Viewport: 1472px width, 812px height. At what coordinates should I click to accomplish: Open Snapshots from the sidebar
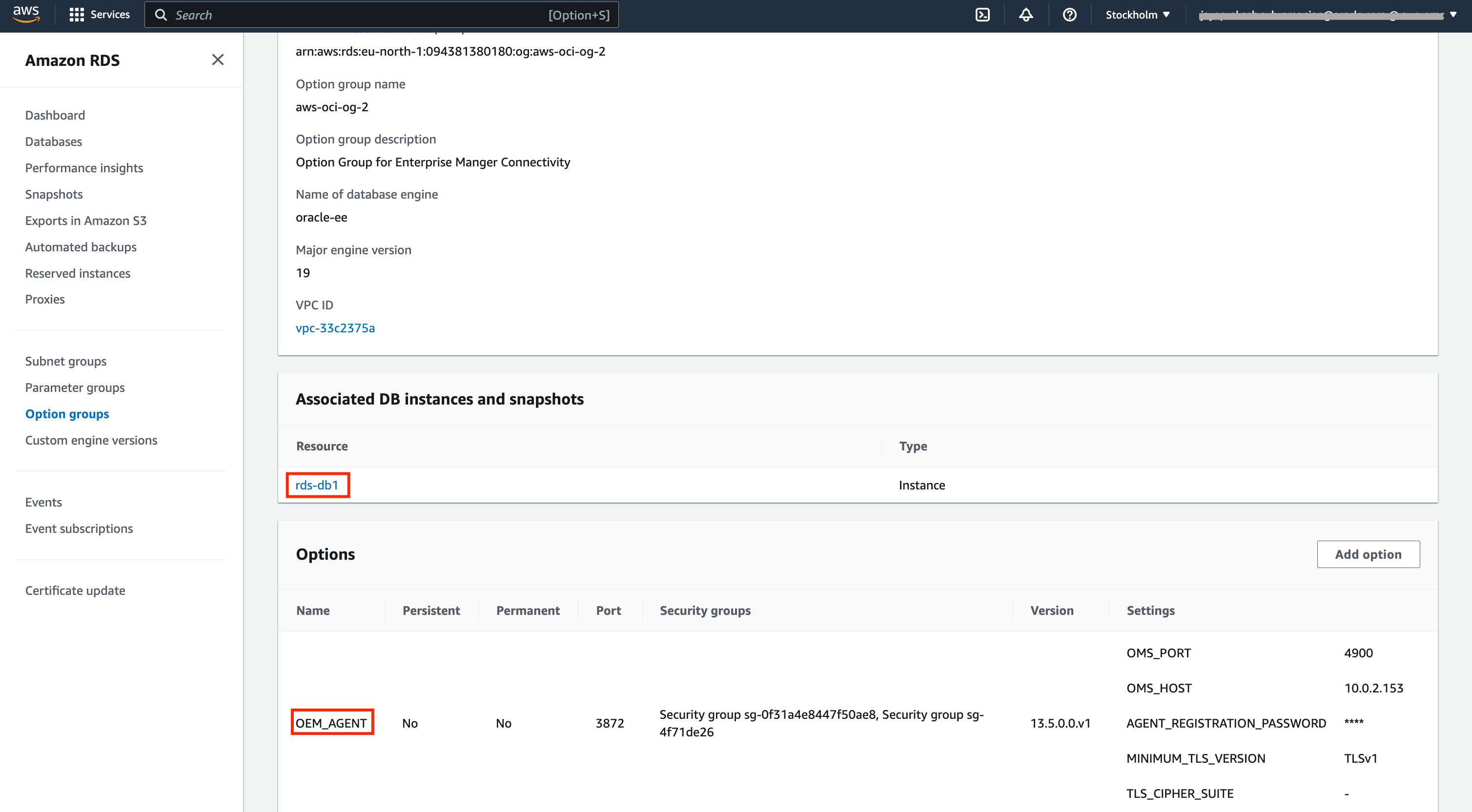[54, 194]
